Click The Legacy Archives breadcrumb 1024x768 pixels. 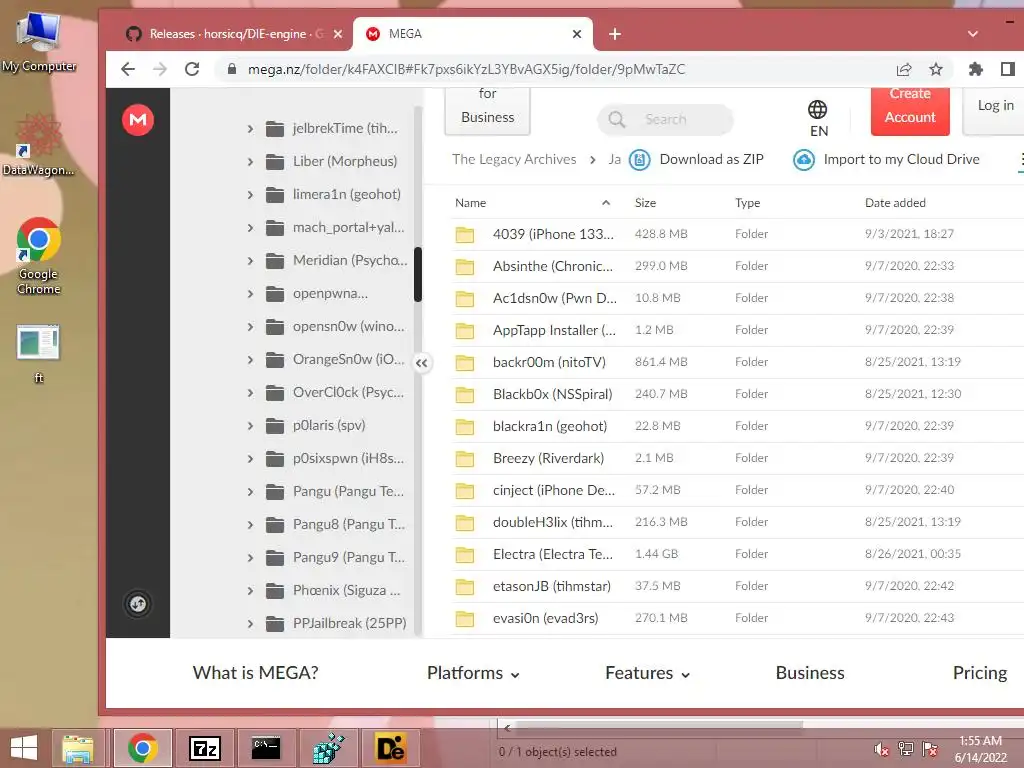pyautogui.click(x=514, y=159)
